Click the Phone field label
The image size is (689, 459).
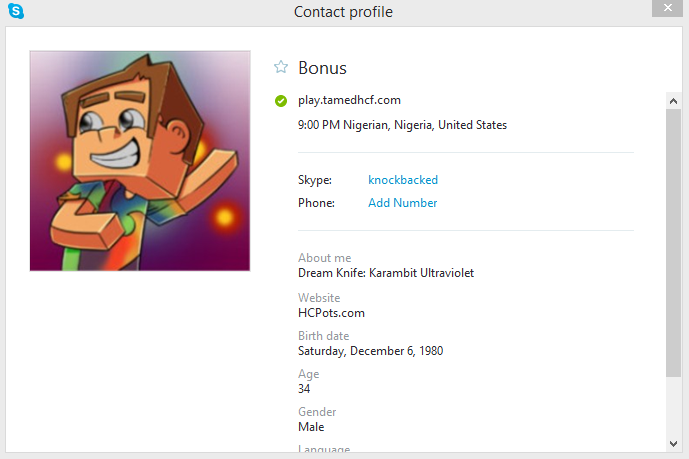coord(315,203)
